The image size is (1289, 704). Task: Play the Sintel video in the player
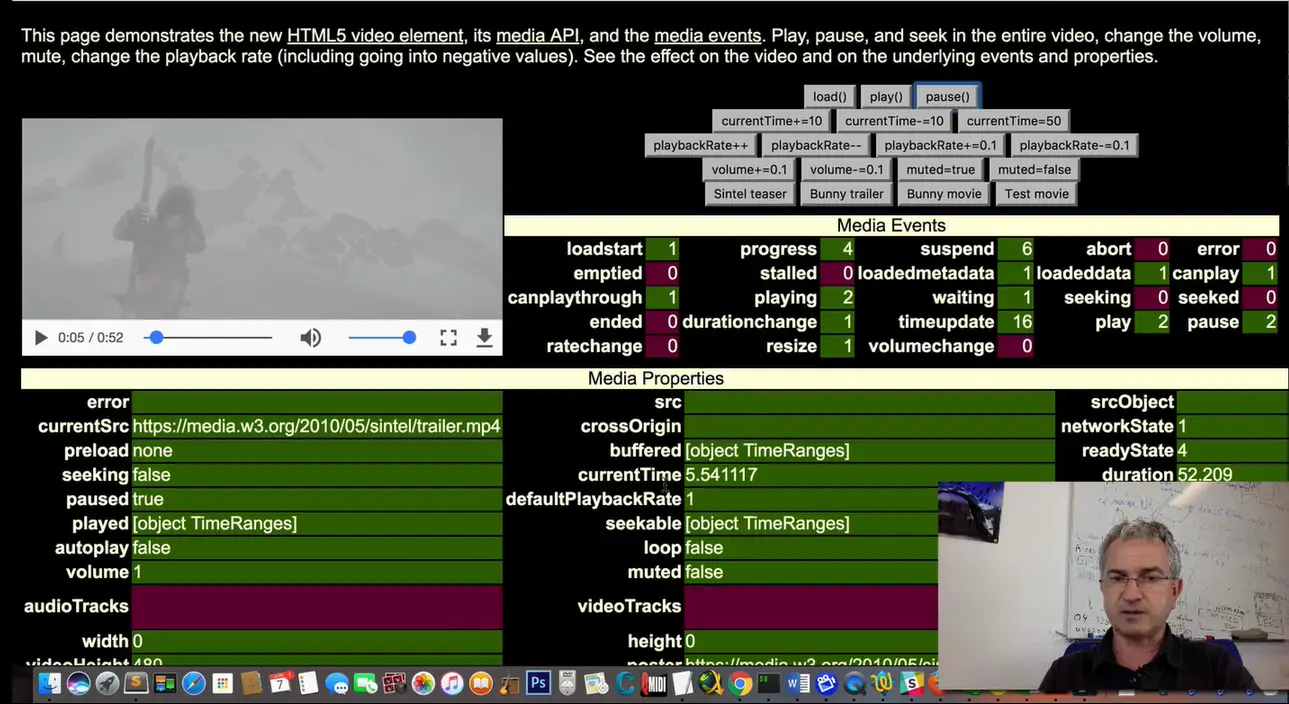tap(41, 338)
